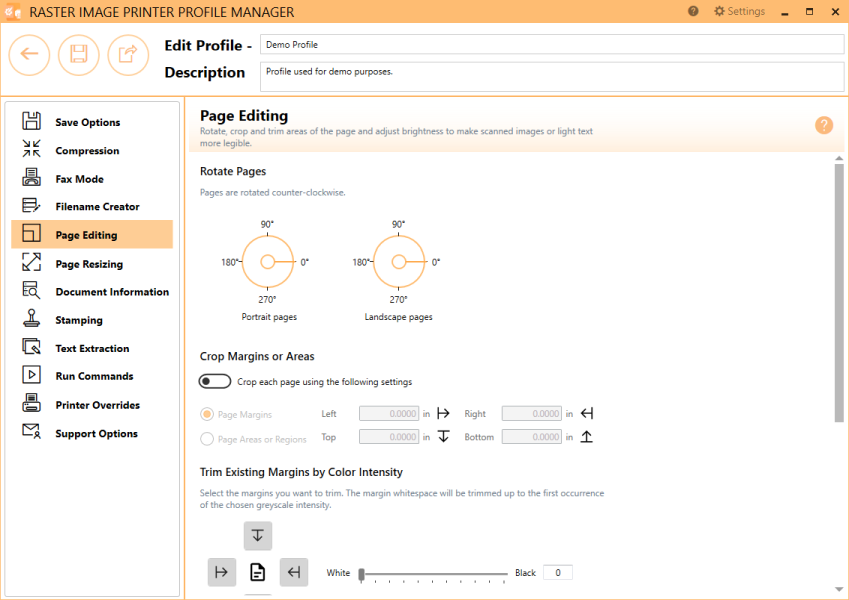Click the Bottom margin input field

coord(532,437)
